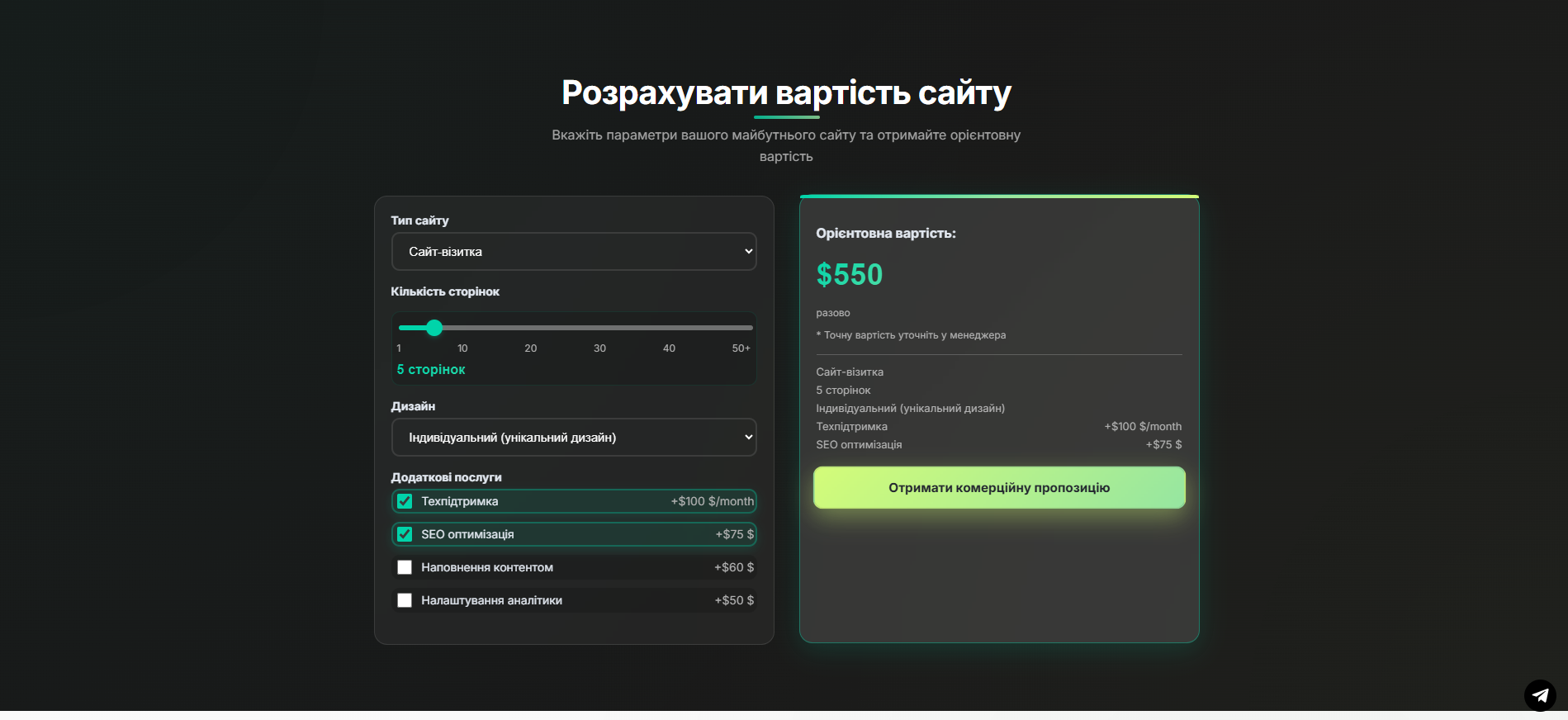The height and width of the screenshot is (720, 1568).
Task: Click slider track near the 30 mark
Action: 600,328
